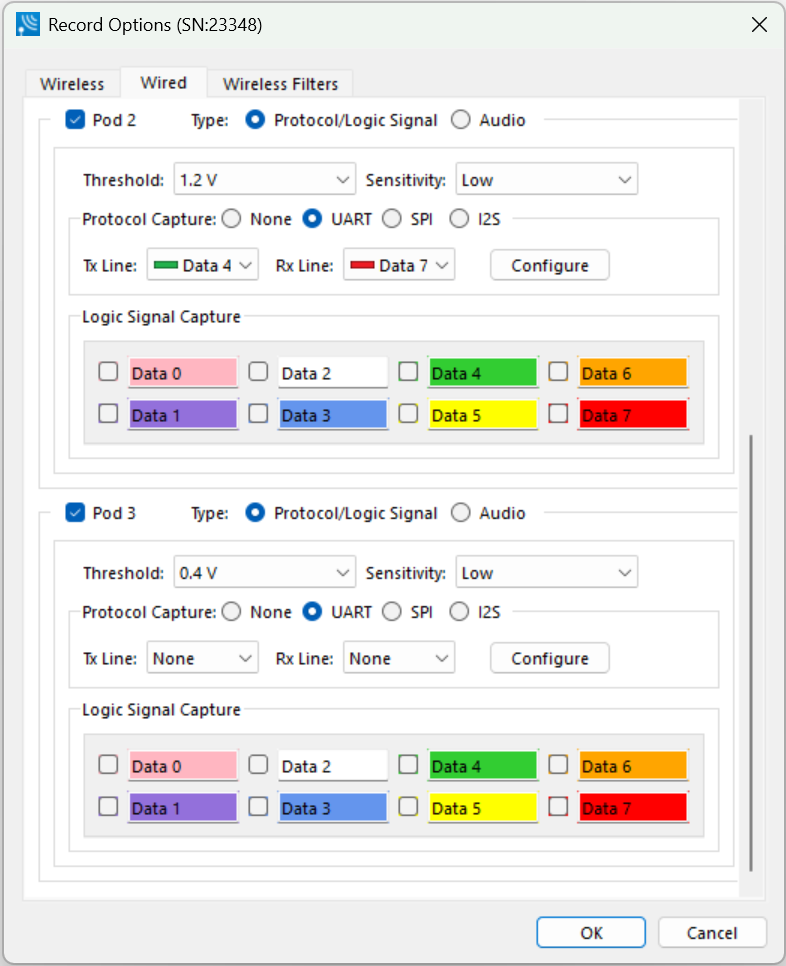Switch to the Wireless tab
This screenshot has height=966, width=786.
click(72, 84)
